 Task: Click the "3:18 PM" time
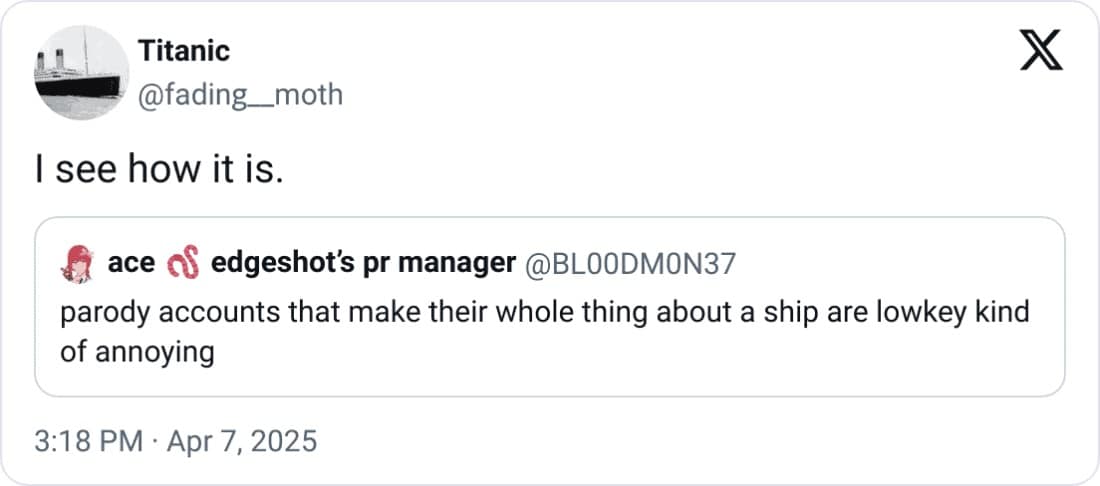(89, 440)
